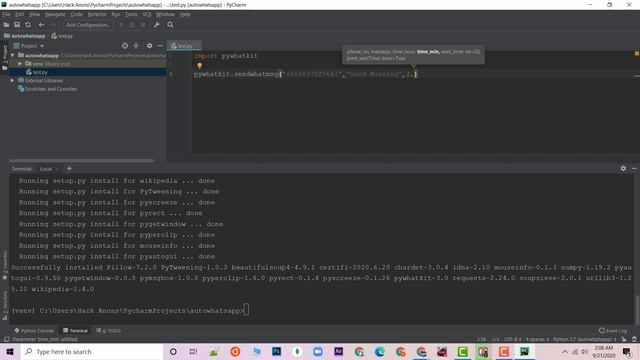Click the green Run arrow icon
This screenshot has height=360, width=640.
tap(121, 25)
